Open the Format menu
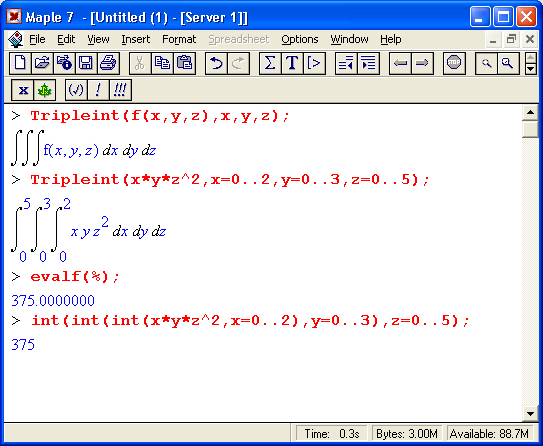This screenshot has height=446, width=543. (x=179, y=39)
